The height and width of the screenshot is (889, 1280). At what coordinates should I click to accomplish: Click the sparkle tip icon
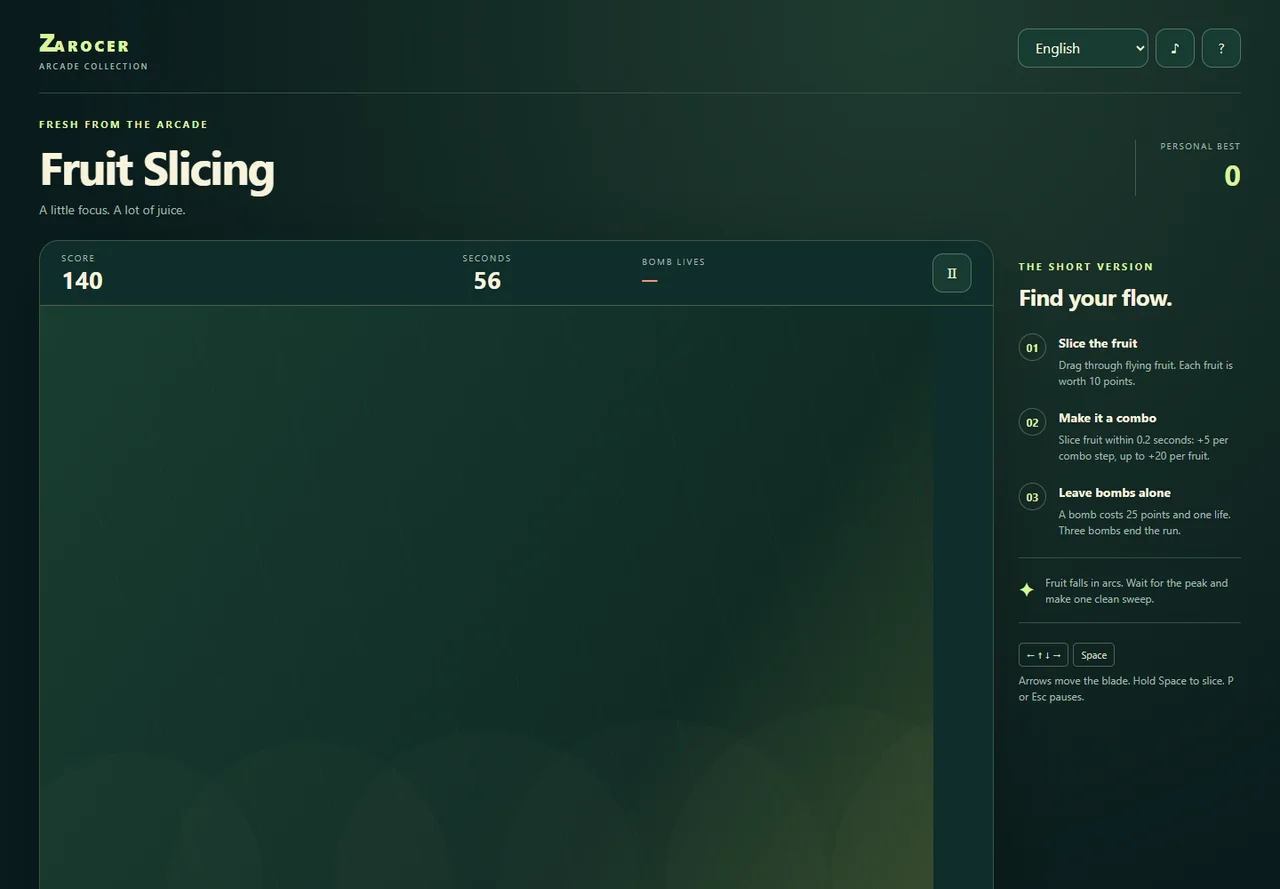(x=1027, y=590)
